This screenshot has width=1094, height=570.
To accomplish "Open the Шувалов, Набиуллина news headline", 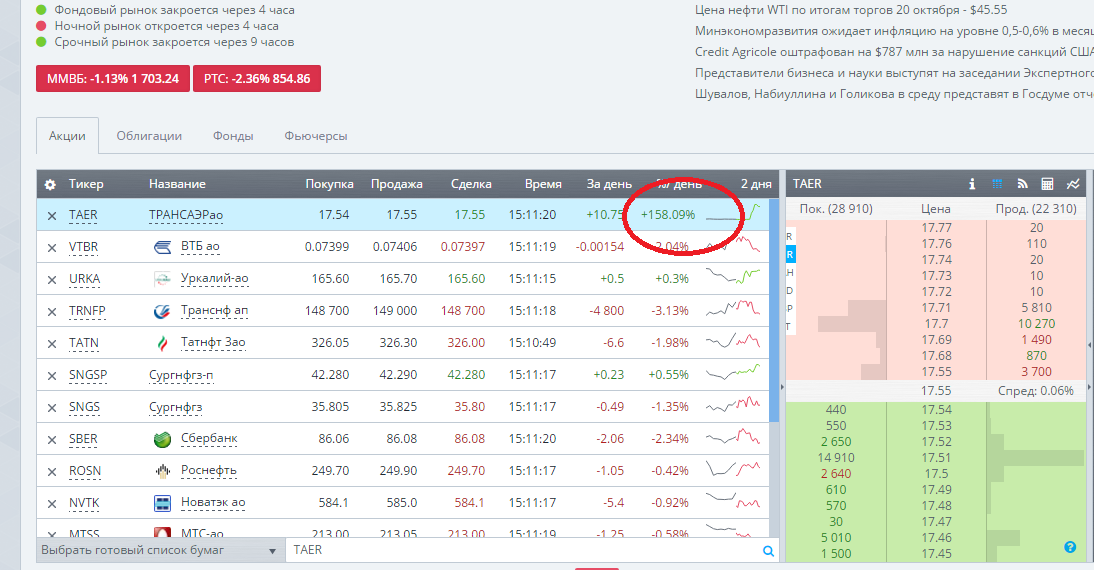I will [x=894, y=94].
